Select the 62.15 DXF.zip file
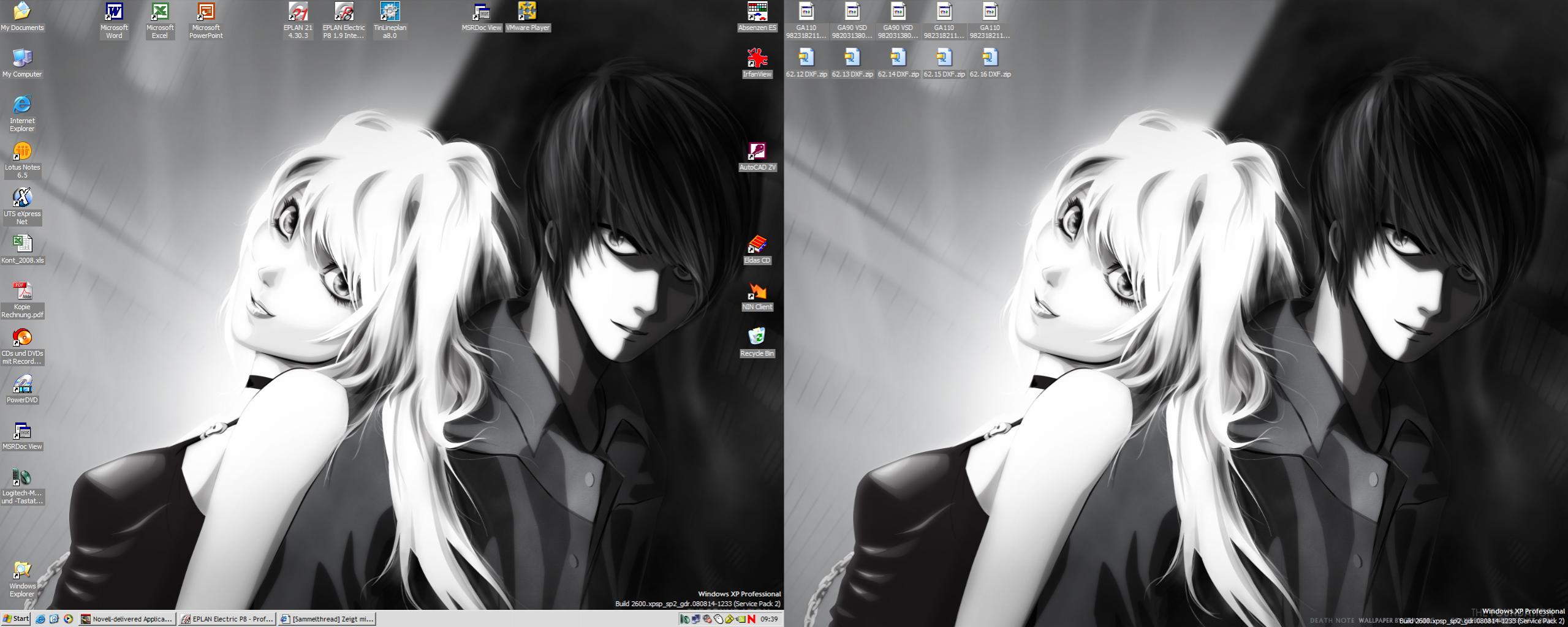This screenshot has width=1568, height=627. pyautogui.click(x=944, y=63)
